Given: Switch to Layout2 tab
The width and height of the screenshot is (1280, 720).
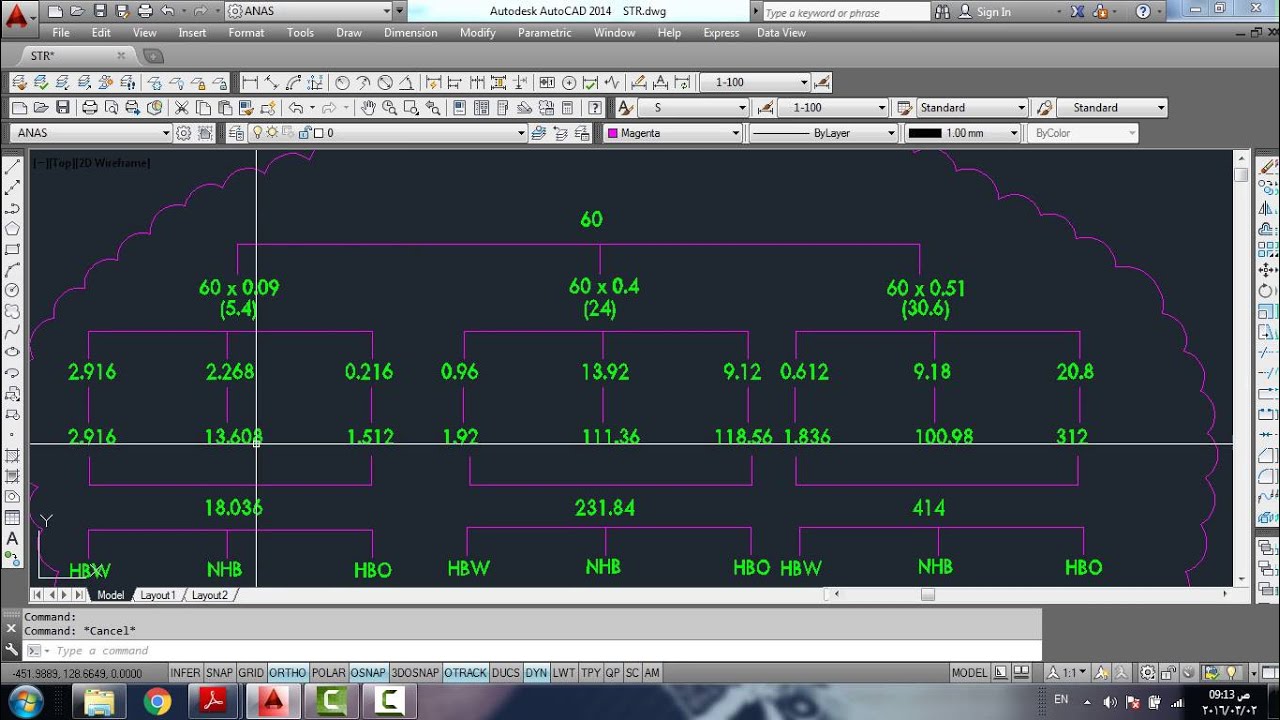Looking at the screenshot, I should pos(210,595).
